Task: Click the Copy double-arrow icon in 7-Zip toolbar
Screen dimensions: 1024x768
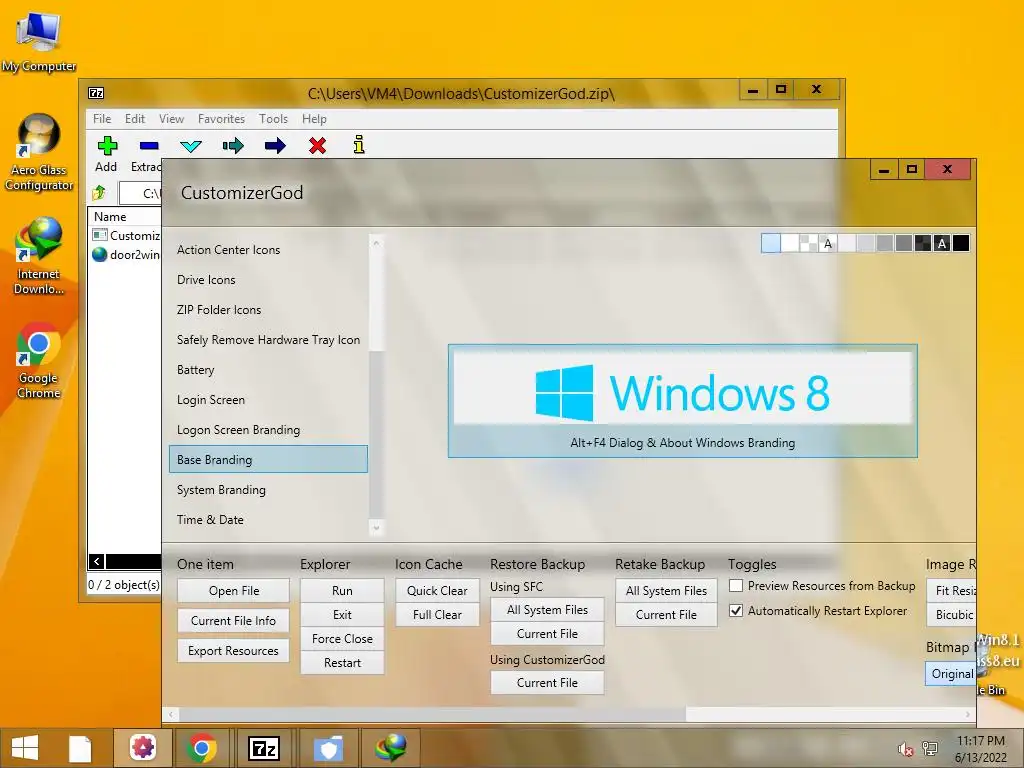Action: click(233, 145)
